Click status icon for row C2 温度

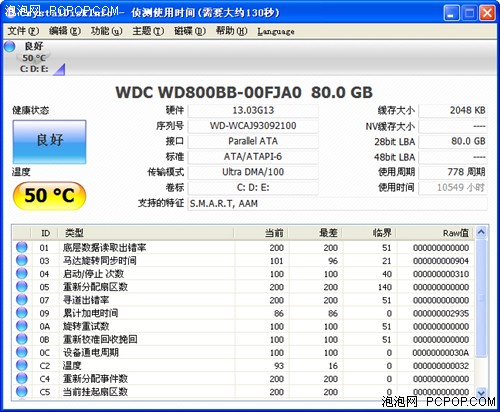[x=22, y=365]
